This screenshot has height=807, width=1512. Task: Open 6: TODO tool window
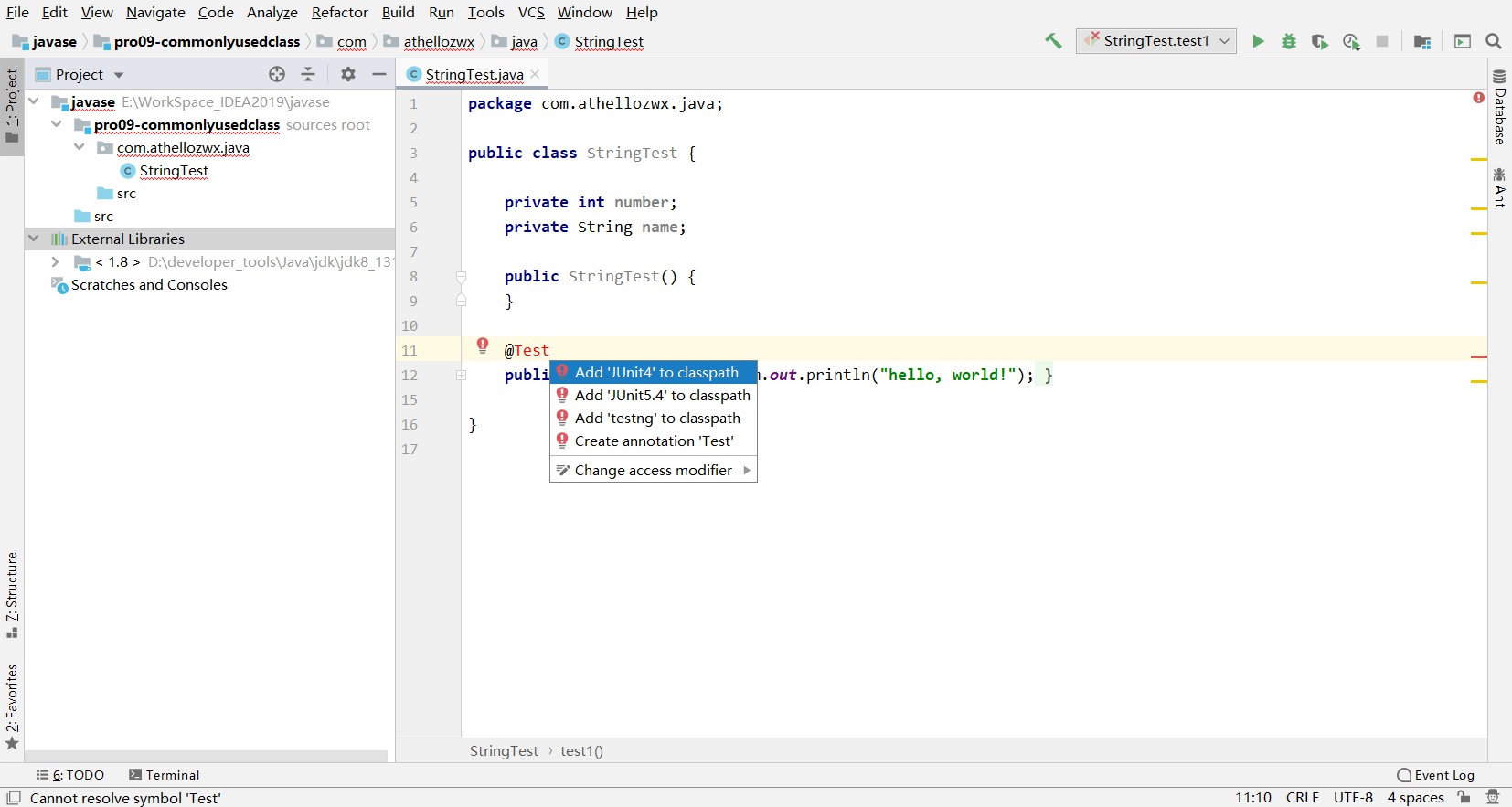coord(70,775)
